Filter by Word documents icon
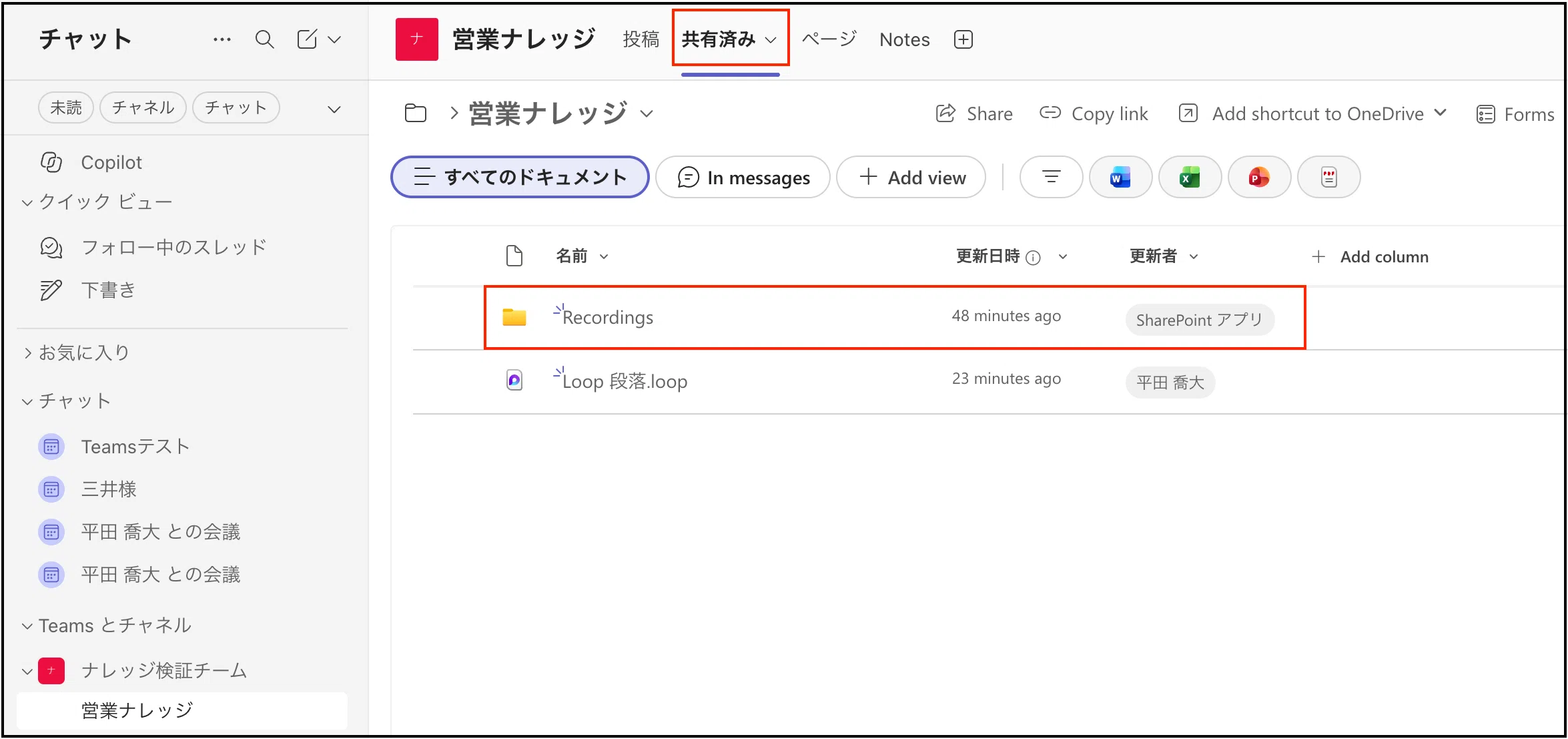 click(1120, 177)
